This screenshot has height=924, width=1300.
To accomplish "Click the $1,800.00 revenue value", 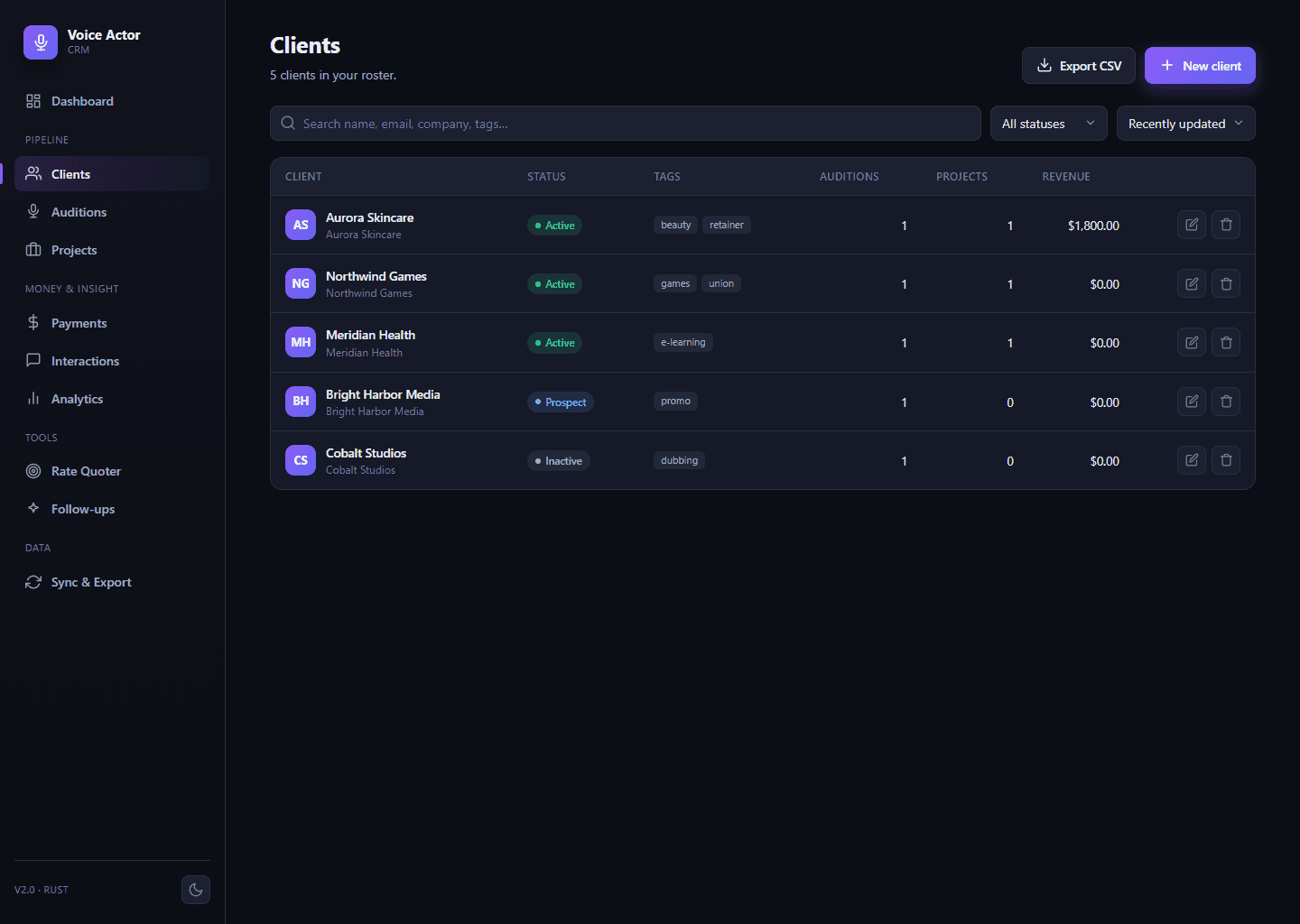I will coord(1093,226).
